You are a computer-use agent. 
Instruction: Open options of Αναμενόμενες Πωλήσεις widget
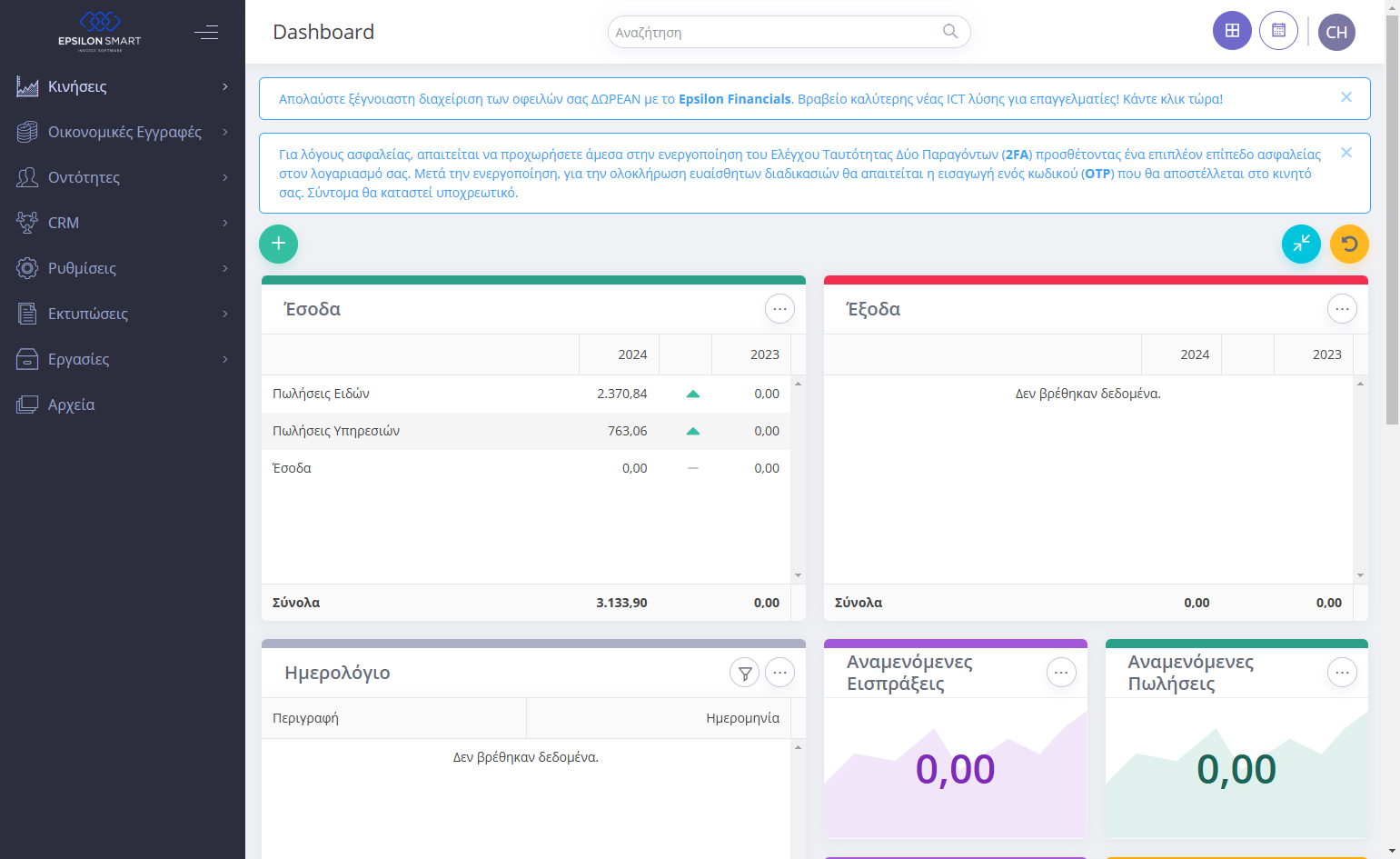[x=1342, y=673]
